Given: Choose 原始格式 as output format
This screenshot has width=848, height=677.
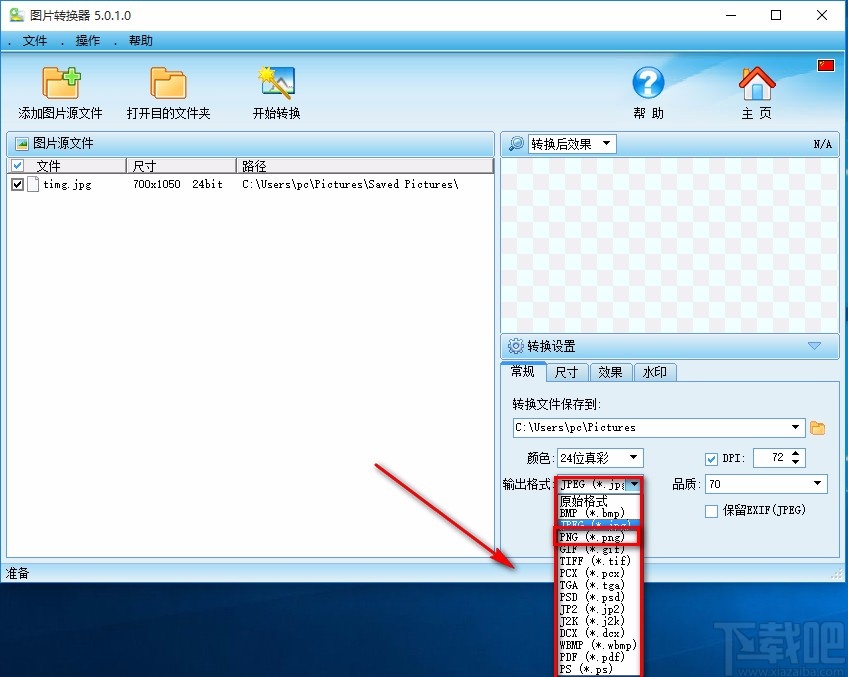Looking at the screenshot, I should point(583,501).
